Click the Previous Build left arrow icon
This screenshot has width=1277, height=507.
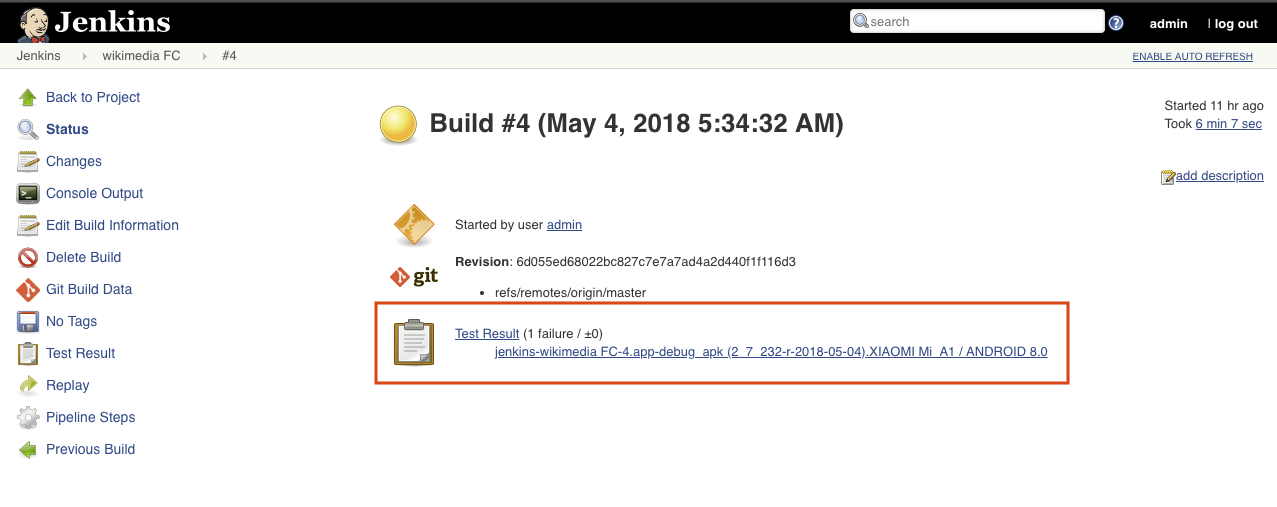(28, 449)
